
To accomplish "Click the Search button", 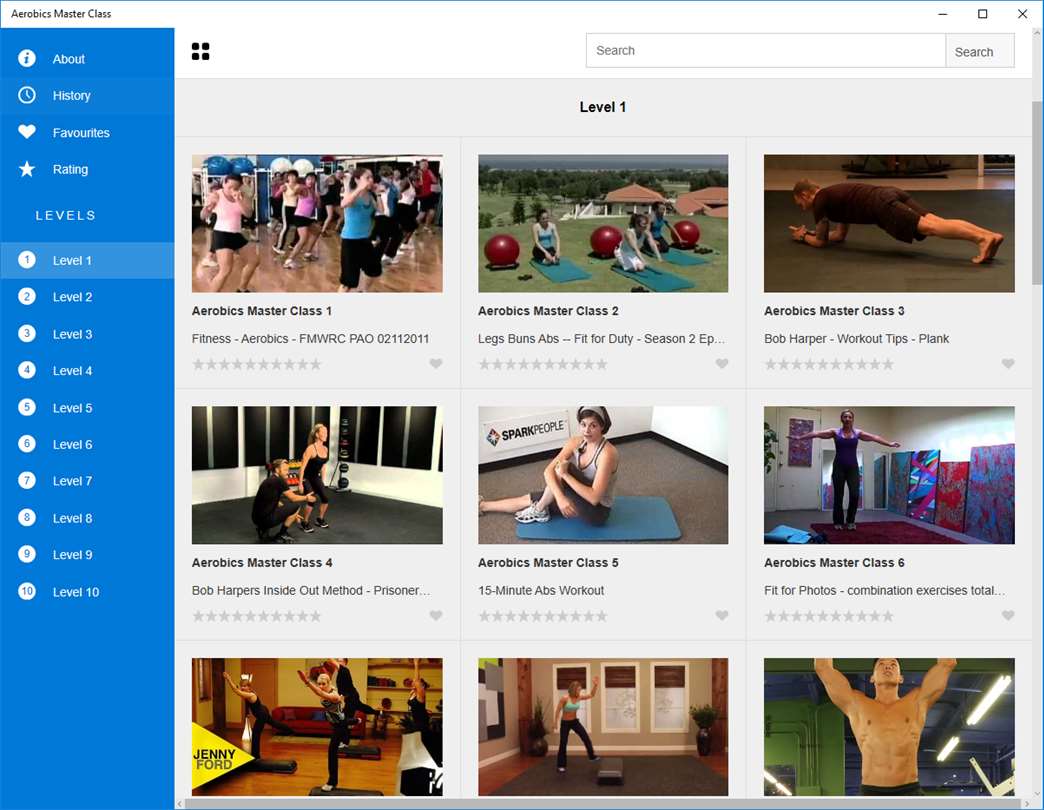I will tap(980, 51).
